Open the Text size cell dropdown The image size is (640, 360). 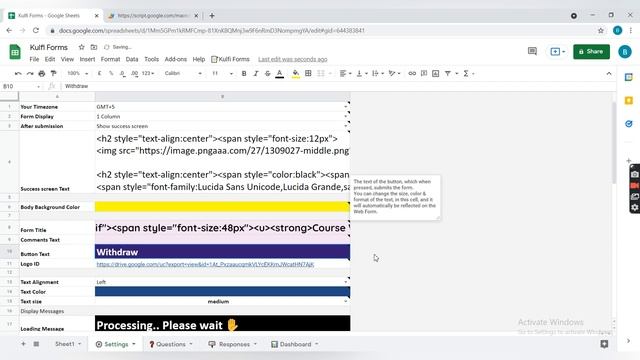click(x=346, y=302)
